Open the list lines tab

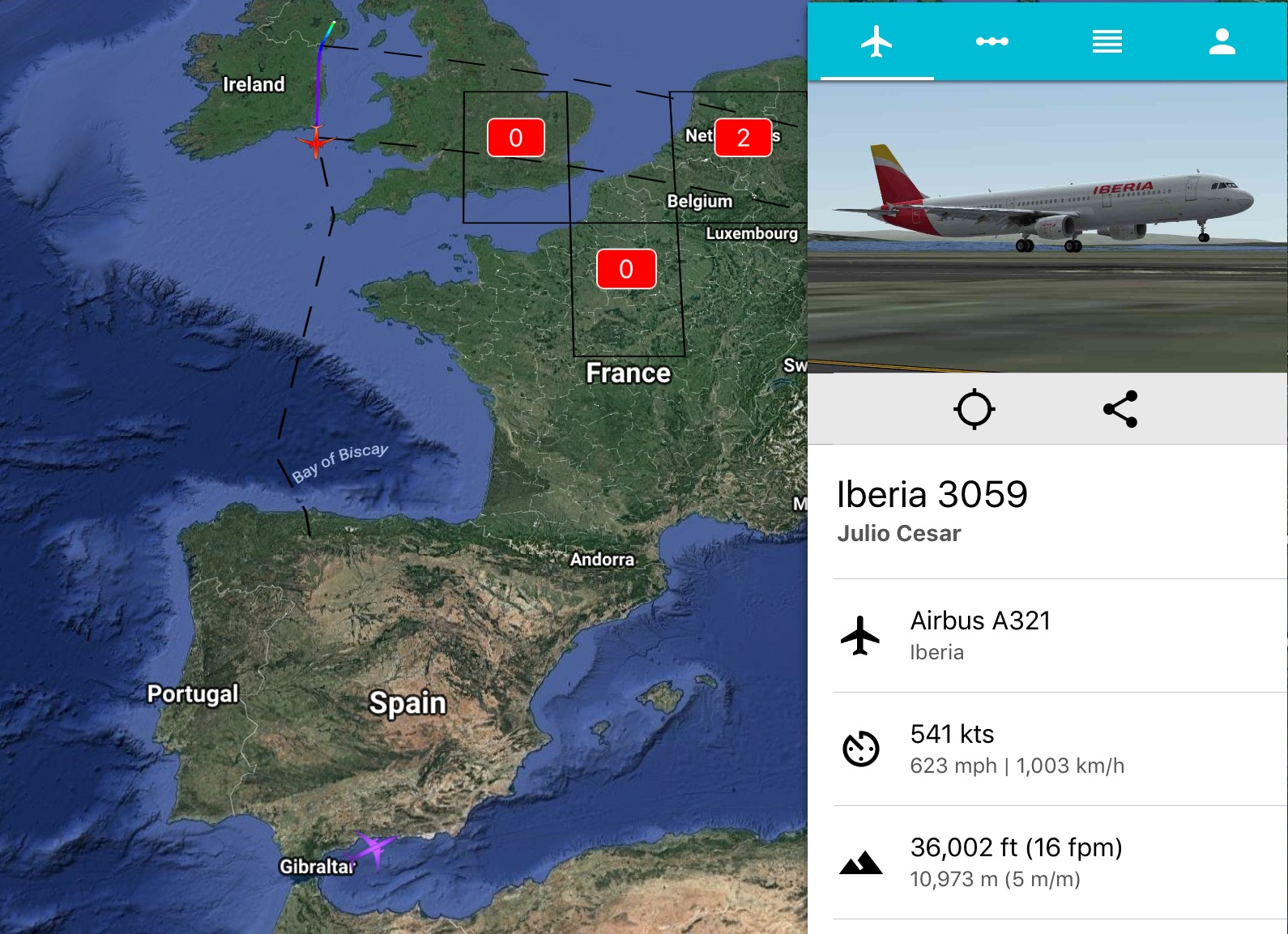pyautogui.click(x=1107, y=41)
